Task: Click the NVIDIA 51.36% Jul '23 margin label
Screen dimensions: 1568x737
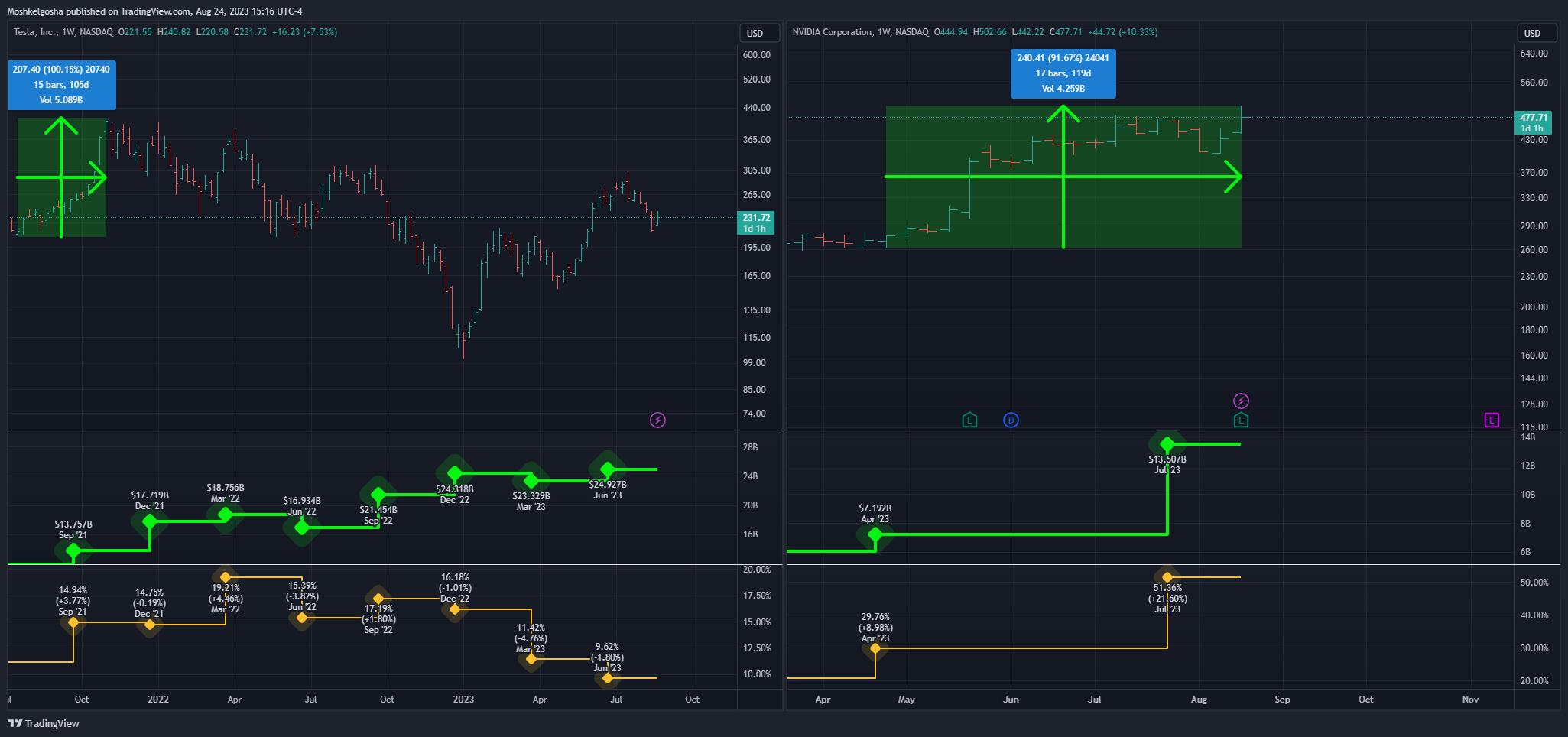Action: coord(1167,599)
